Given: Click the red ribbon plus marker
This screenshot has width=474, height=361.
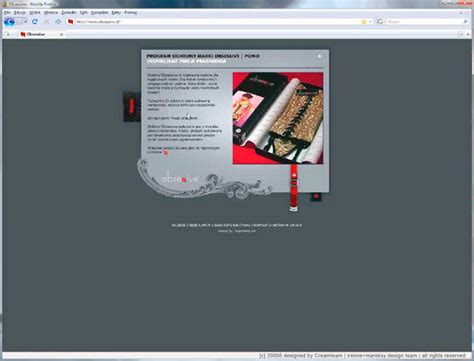Looking at the screenshot, I should pos(294,176).
